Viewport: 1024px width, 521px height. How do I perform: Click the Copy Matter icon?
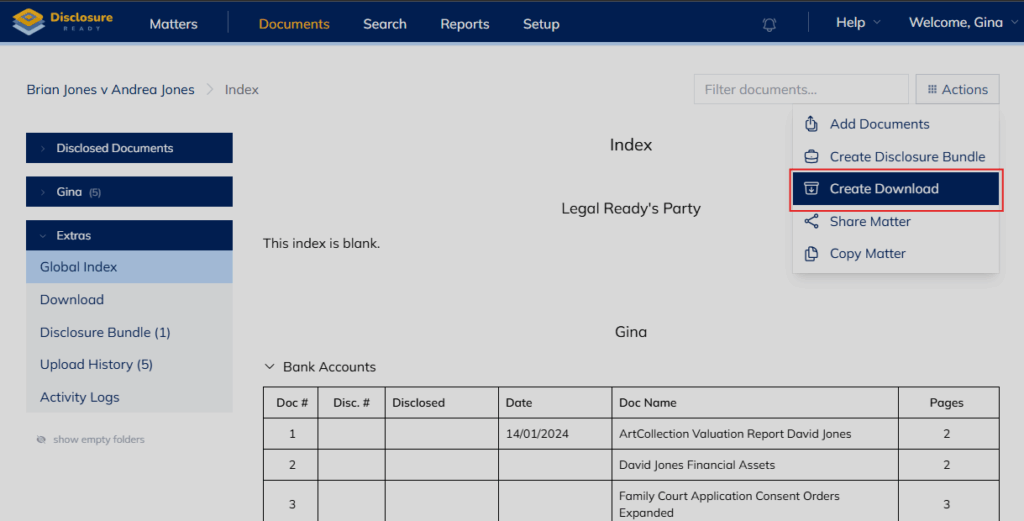click(x=812, y=254)
